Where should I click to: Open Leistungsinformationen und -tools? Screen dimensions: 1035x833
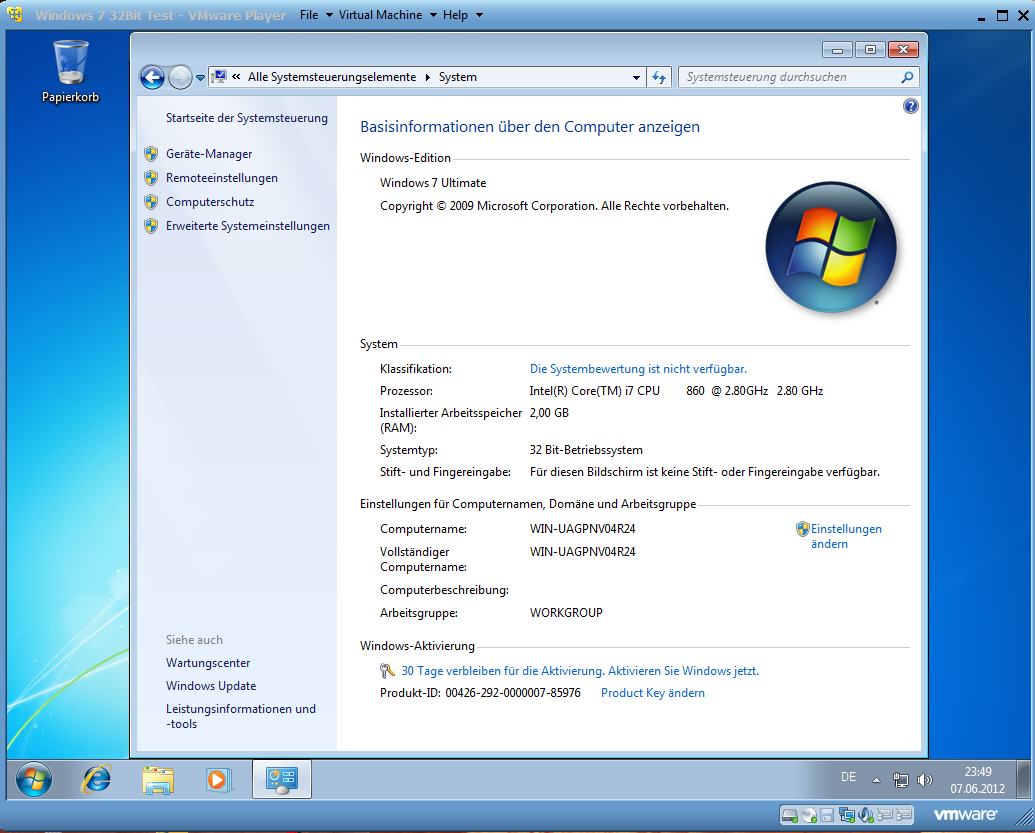tap(241, 716)
